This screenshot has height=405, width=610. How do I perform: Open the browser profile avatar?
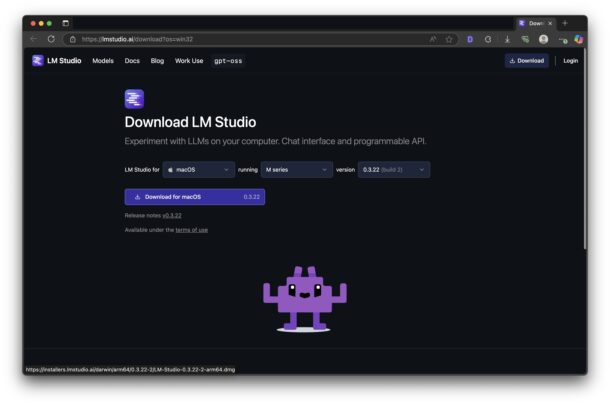(543, 39)
